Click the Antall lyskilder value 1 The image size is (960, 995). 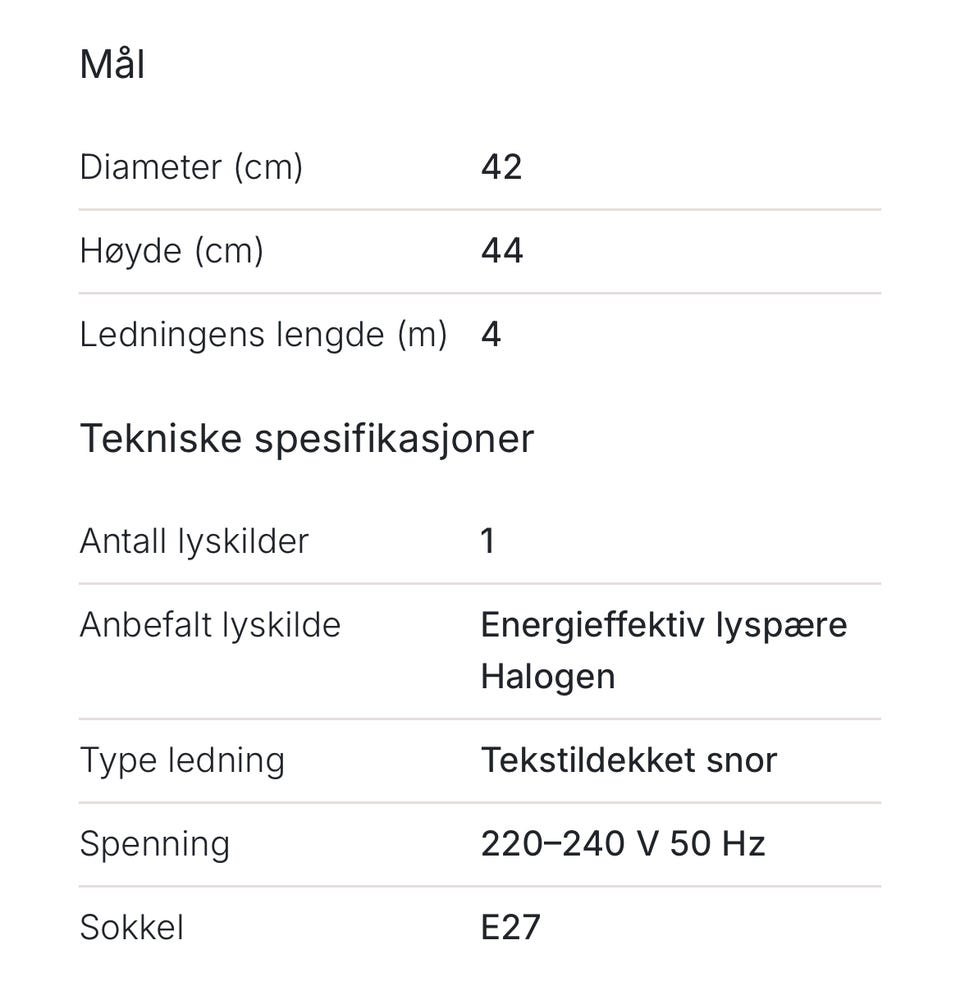488,542
